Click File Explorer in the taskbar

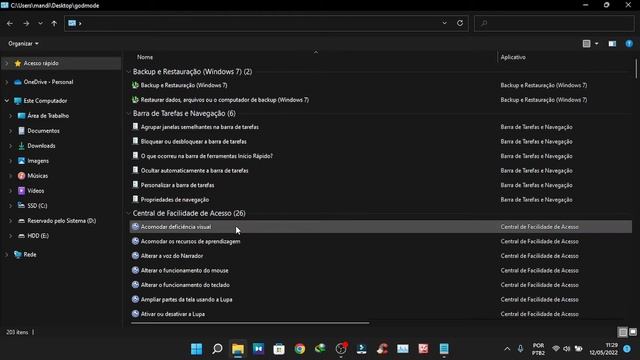click(238, 349)
